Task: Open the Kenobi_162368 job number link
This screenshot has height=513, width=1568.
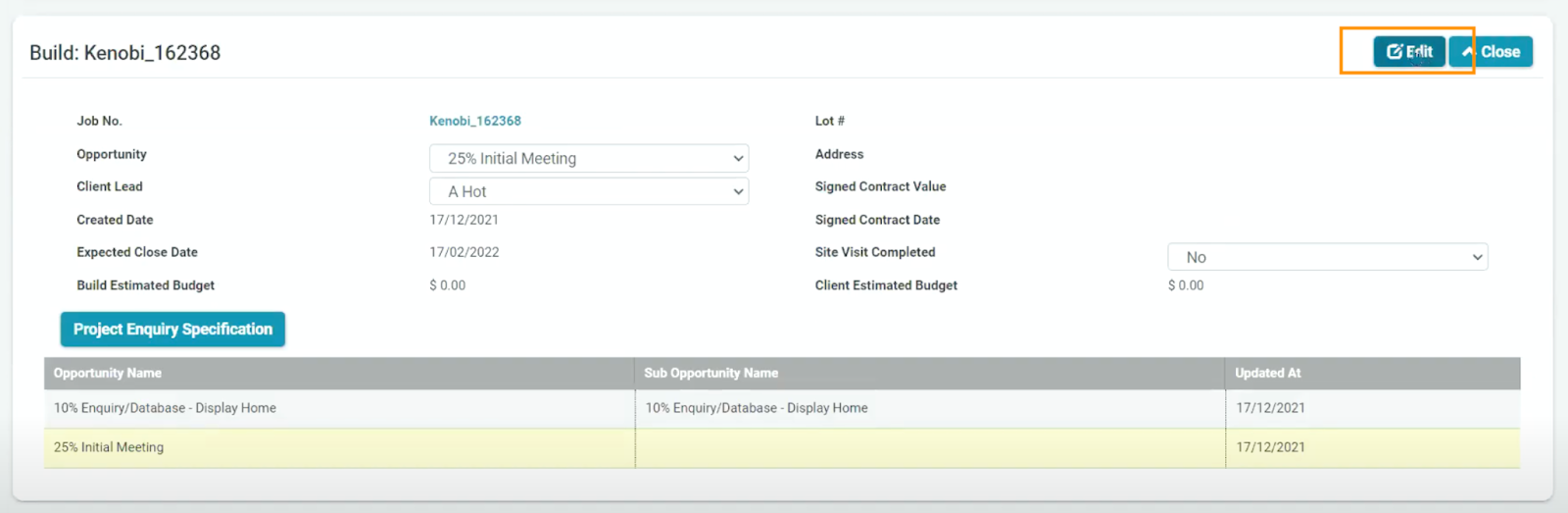Action: [x=475, y=121]
